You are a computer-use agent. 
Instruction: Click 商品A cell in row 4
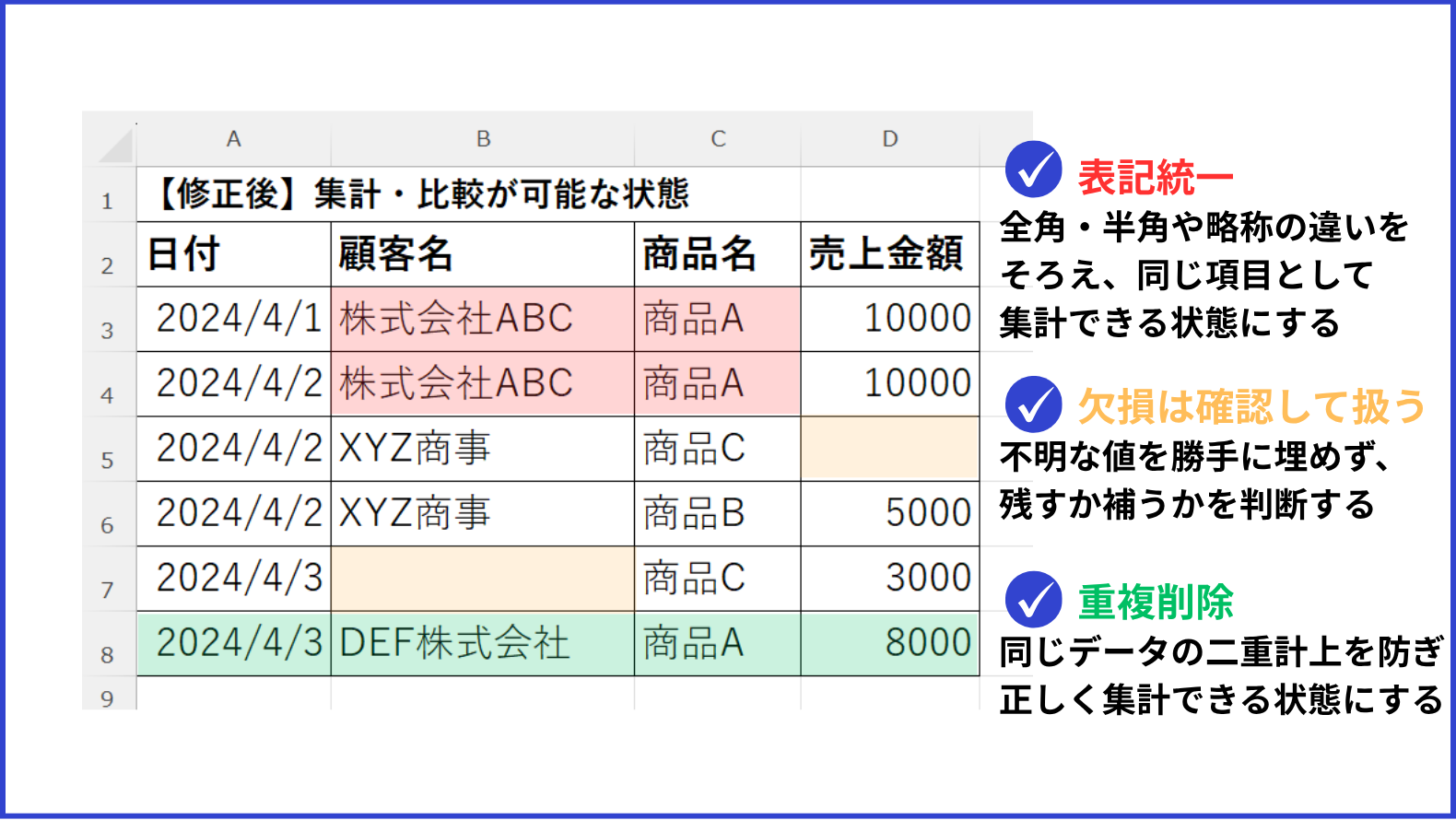pyautogui.click(x=718, y=384)
